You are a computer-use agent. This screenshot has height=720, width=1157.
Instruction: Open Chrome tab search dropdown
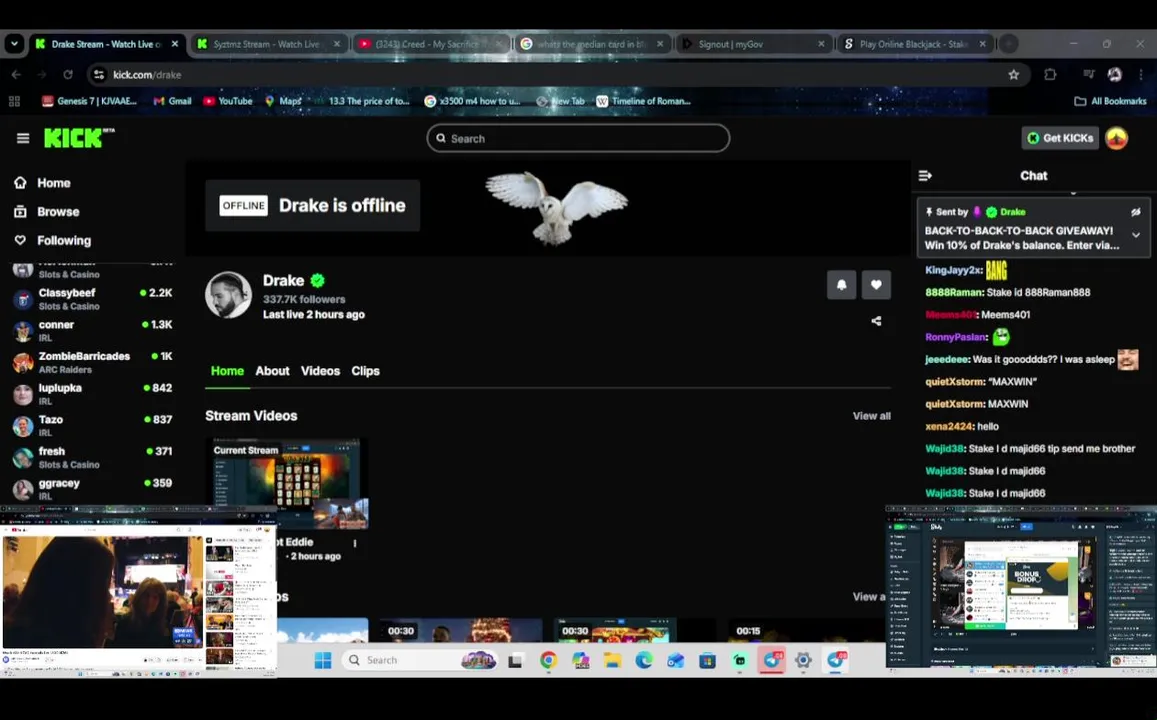(14, 44)
